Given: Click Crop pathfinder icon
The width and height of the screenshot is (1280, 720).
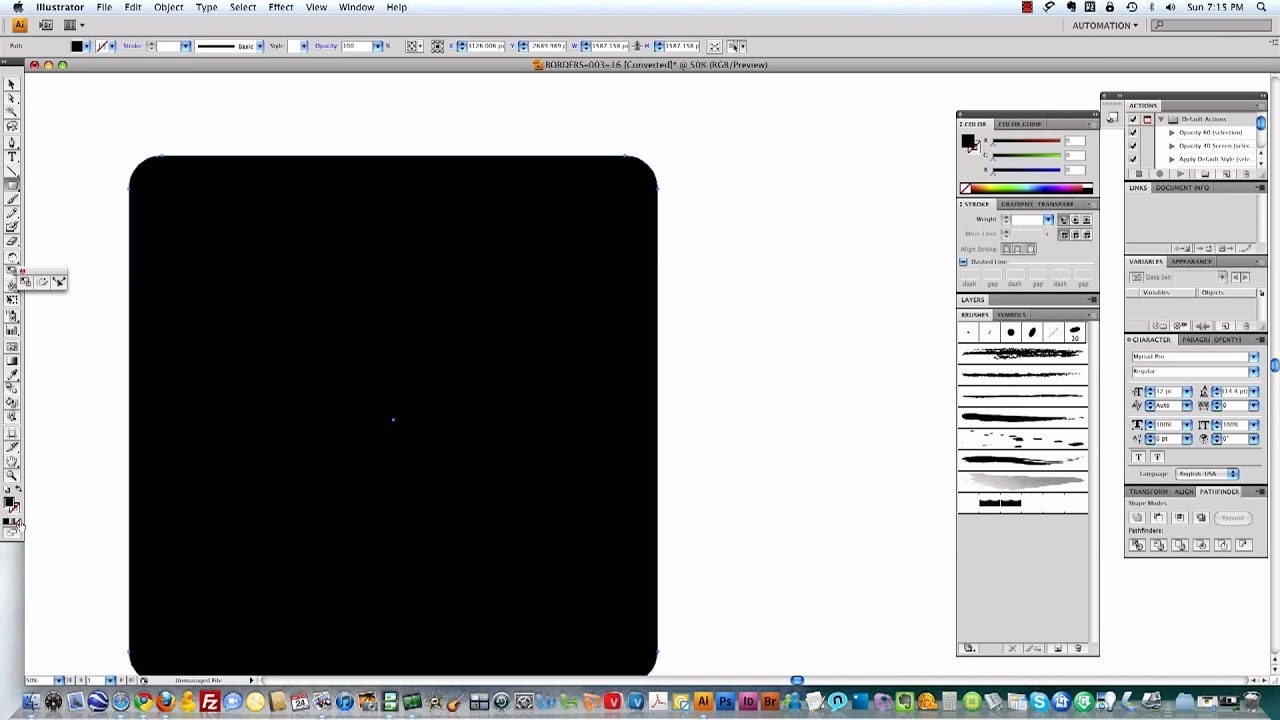Looking at the screenshot, I should [1201, 545].
